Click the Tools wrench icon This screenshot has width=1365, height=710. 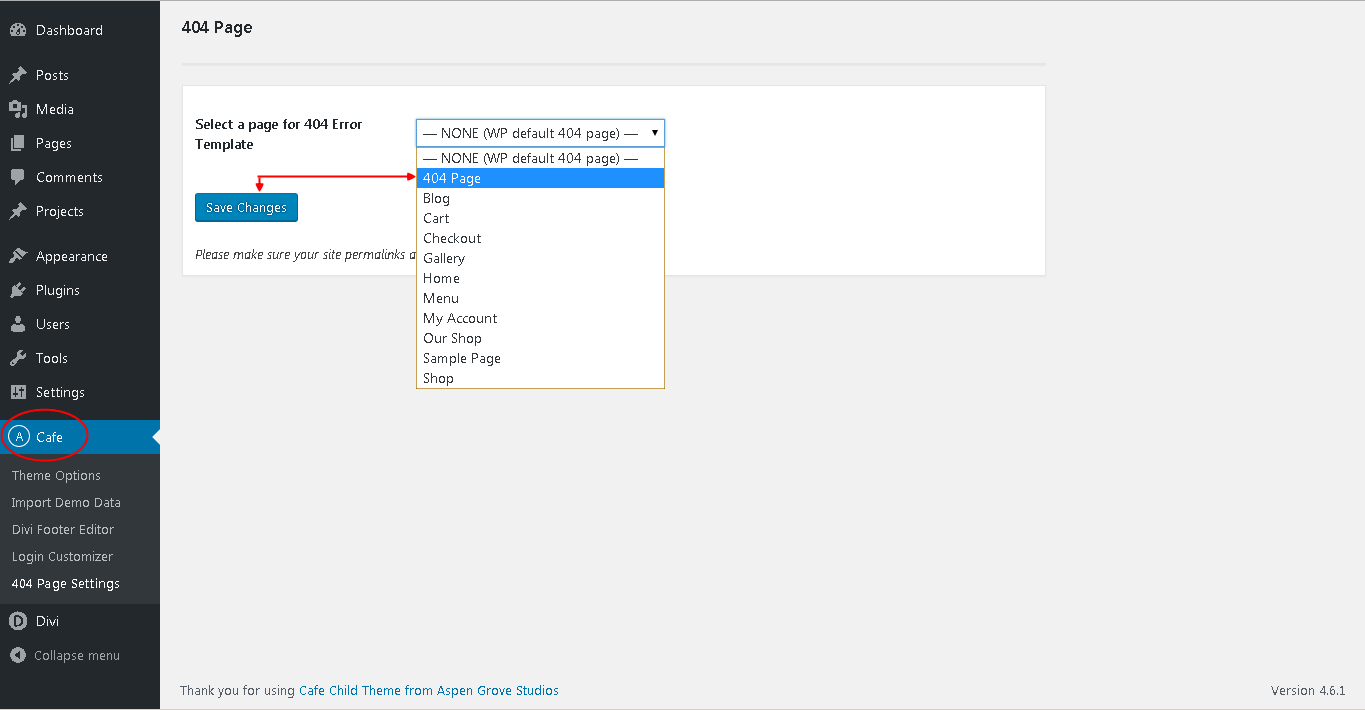pyautogui.click(x=18, y=358)
